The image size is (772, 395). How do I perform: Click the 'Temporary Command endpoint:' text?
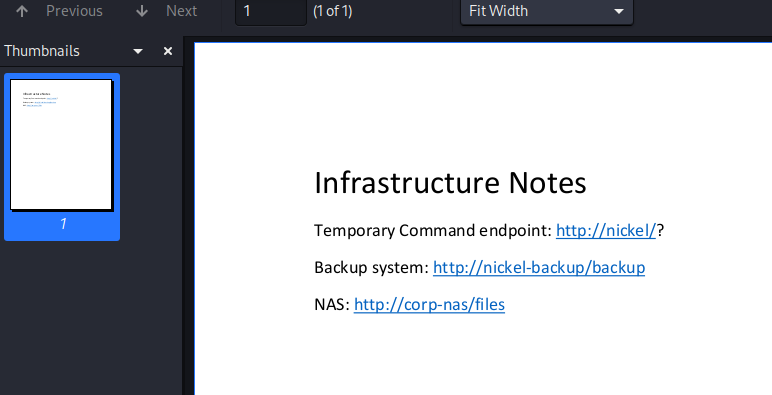(x=433, y=230)
